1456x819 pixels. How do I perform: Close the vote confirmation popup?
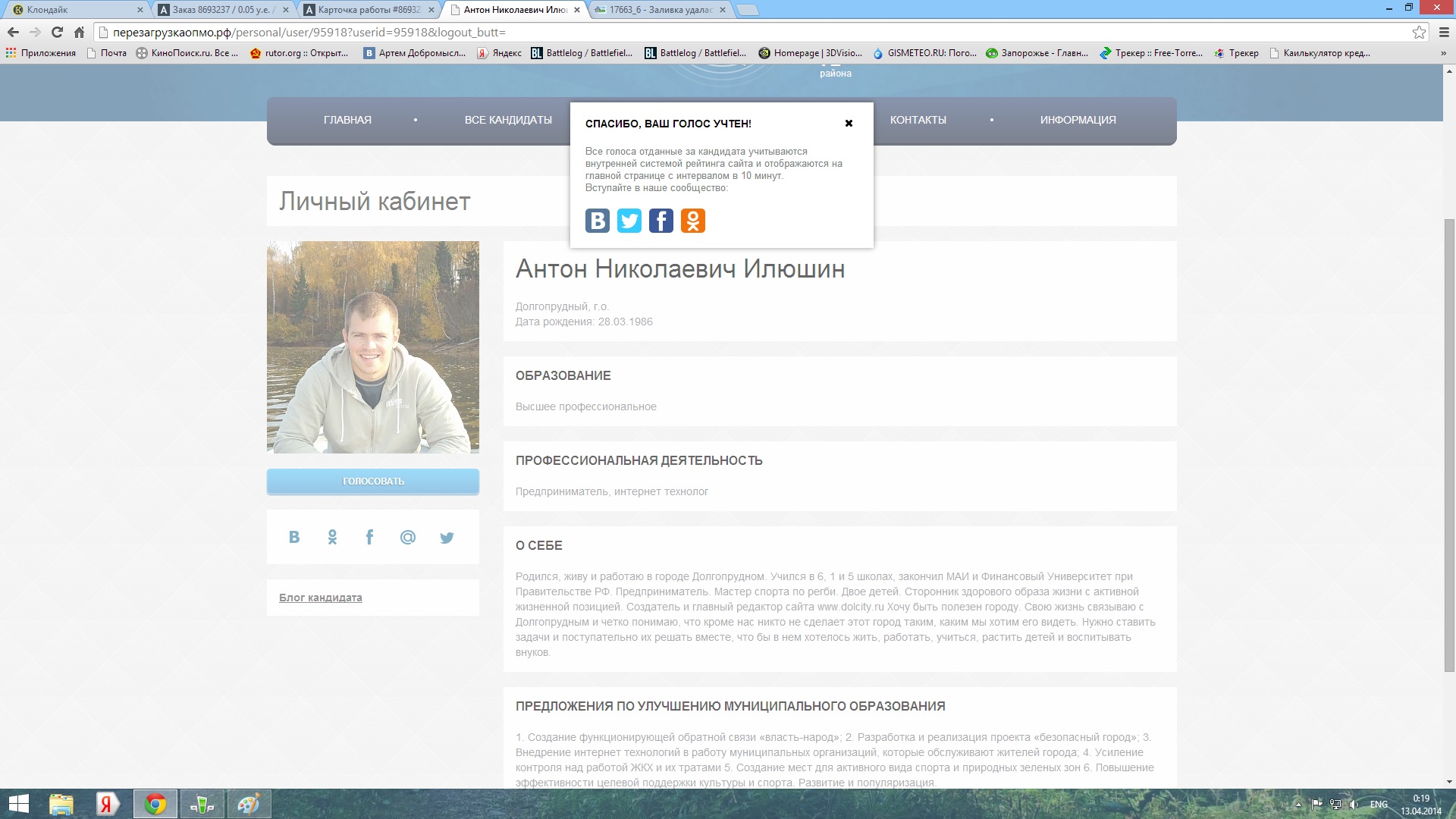tap(849, 123)
